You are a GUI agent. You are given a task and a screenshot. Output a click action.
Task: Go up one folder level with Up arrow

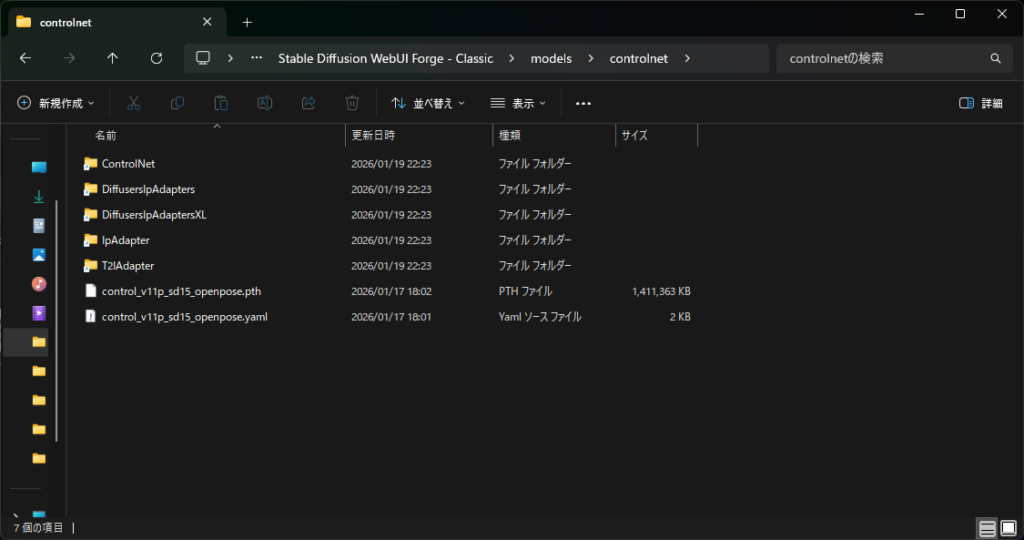pyautogui.click(x=112, y=58)
